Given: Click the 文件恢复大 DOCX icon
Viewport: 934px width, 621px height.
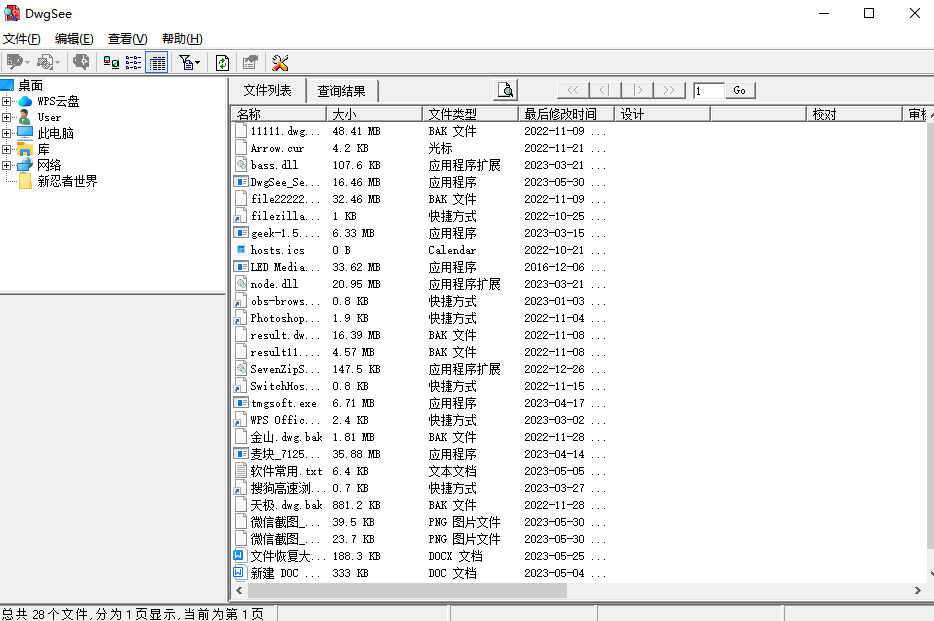Looking at the screenshot, I should click(239, 556).
